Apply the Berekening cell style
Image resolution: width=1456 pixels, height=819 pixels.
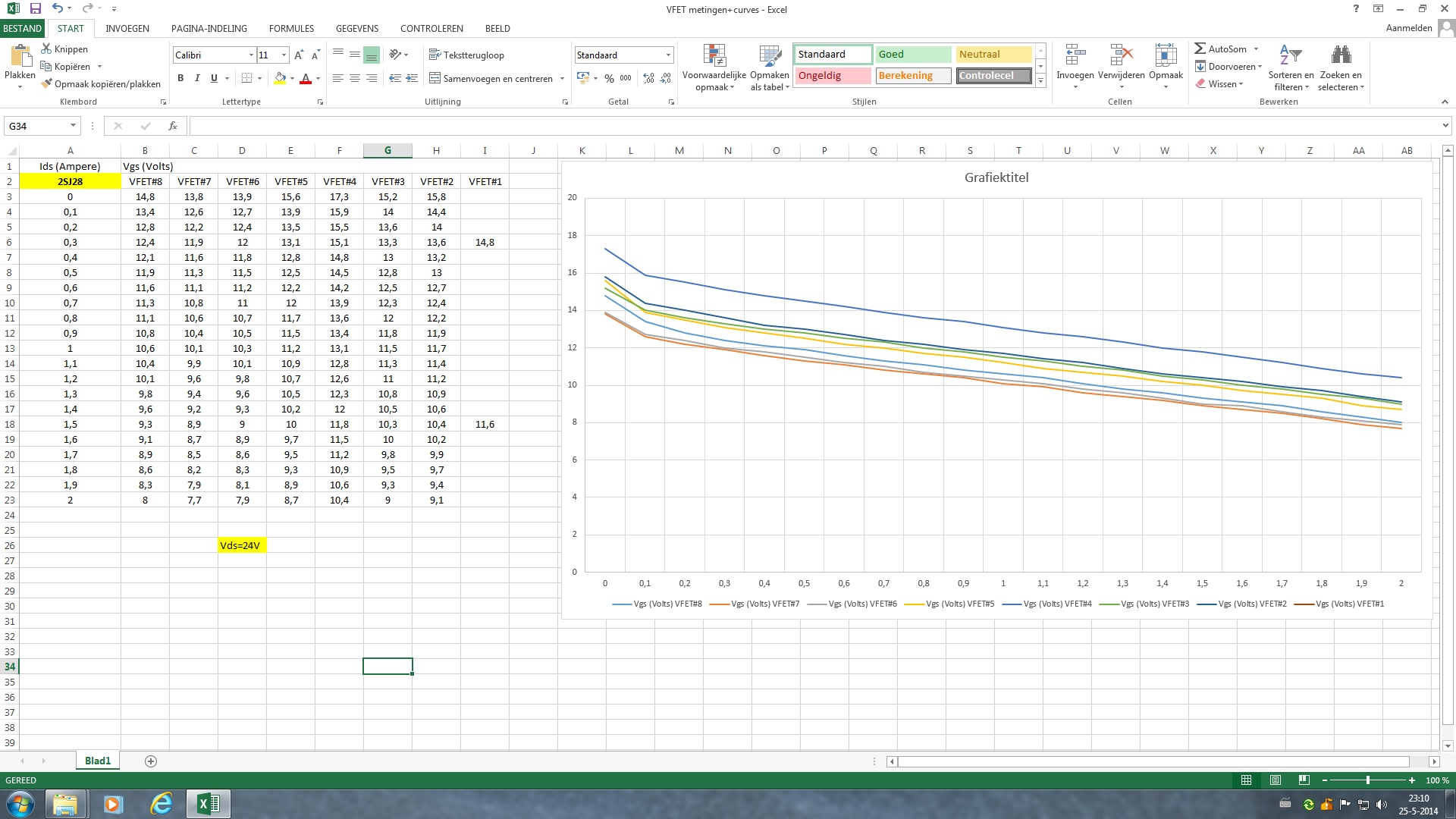point(913,76)
